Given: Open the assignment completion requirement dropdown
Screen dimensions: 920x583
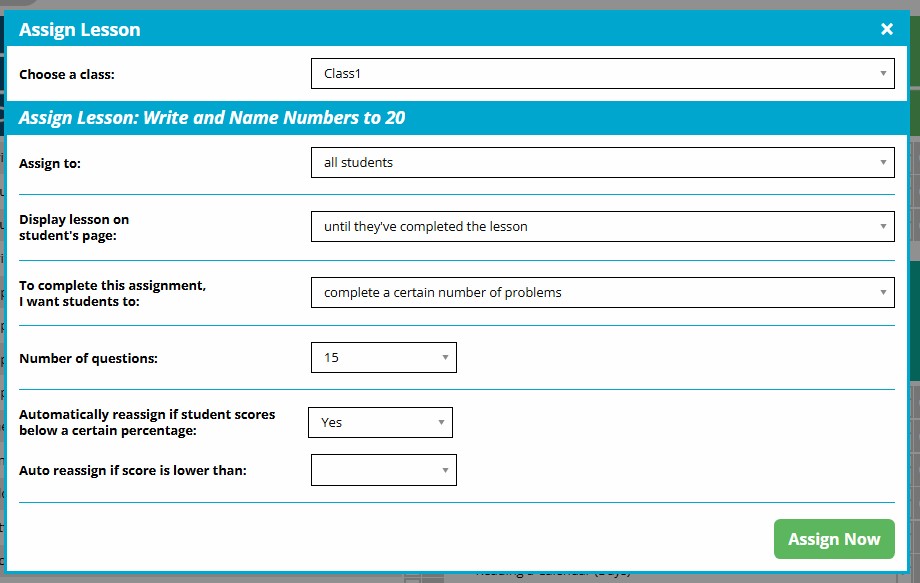Looking at the screenshot, I should pos(600,291).
